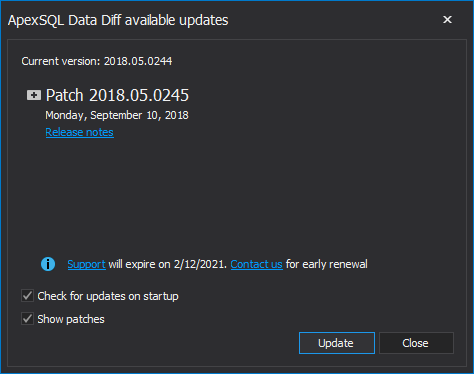Click the Close button
The height and width of the screenshot is (374, 474).
[x=416, y=343]
